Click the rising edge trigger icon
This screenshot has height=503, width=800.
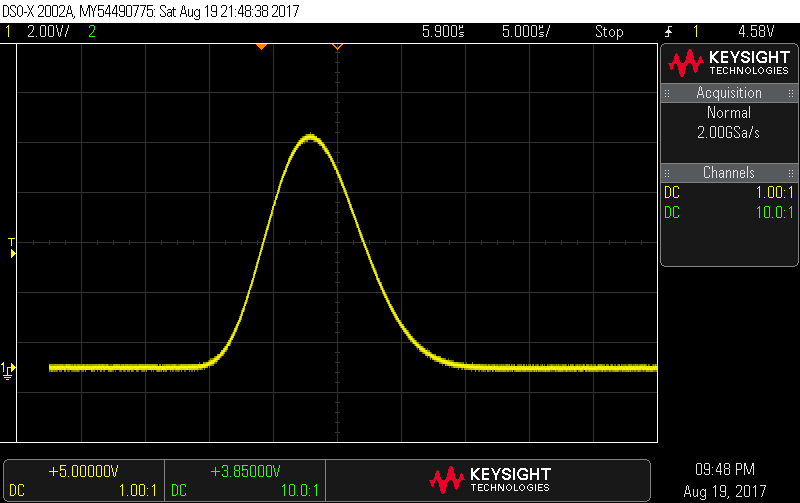click(668, 32)
